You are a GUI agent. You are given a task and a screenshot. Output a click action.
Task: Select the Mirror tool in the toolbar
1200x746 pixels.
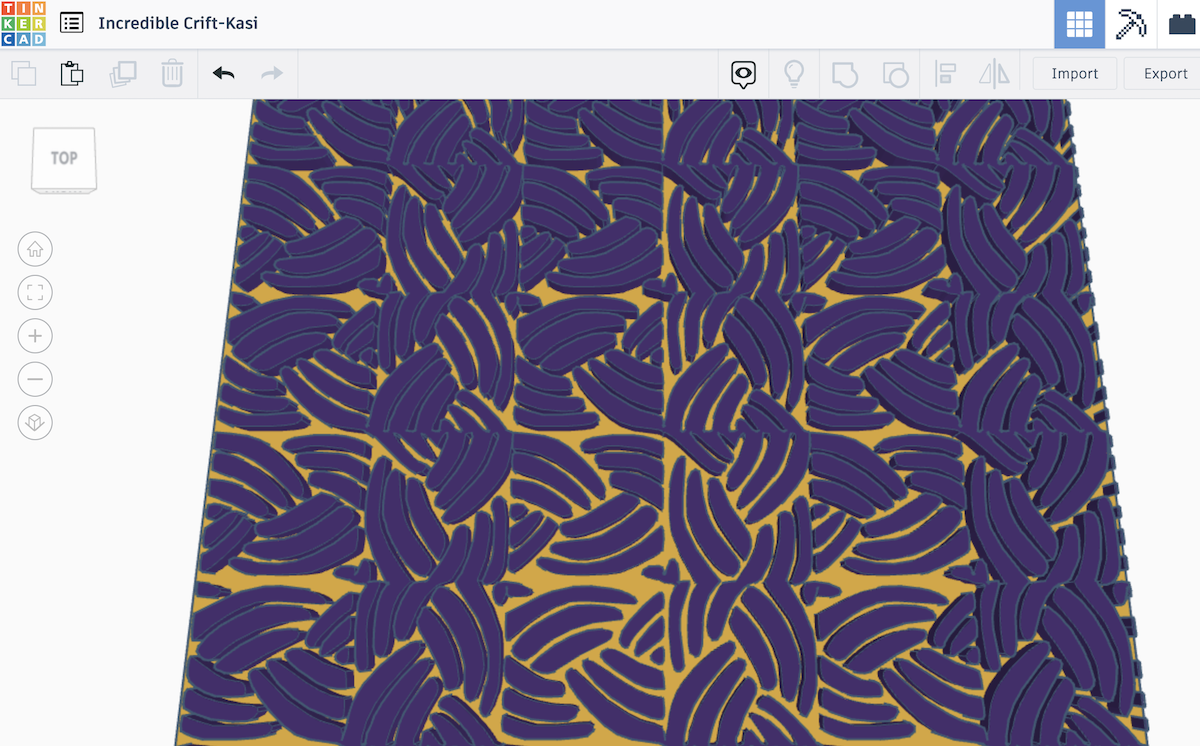[x=995, y=73]
